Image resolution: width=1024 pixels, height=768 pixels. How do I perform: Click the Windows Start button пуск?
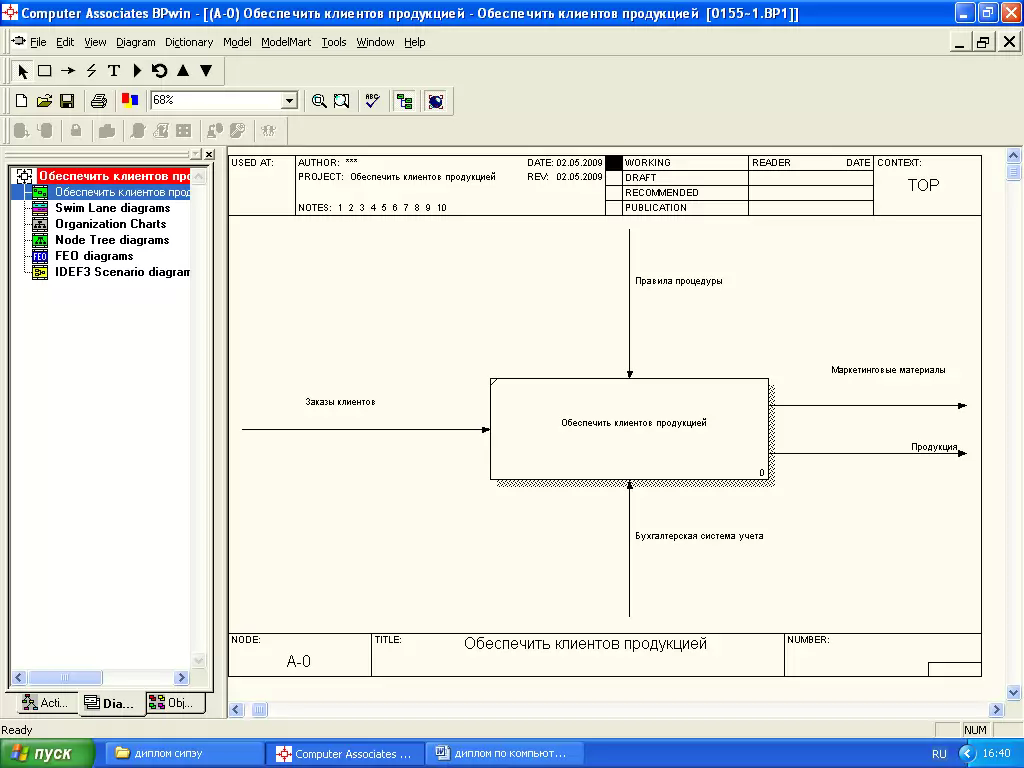tap(47, 754)
